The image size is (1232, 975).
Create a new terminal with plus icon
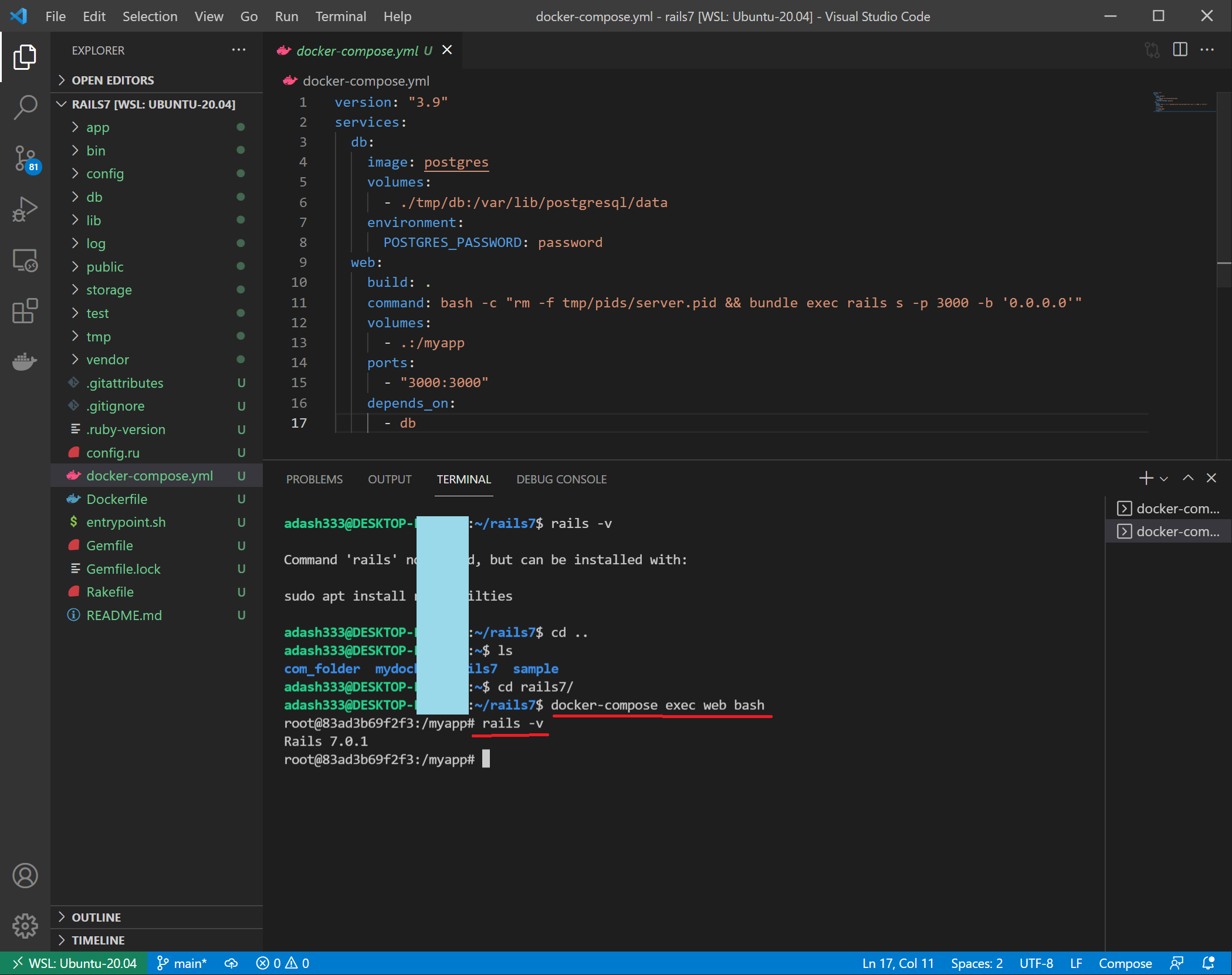[x=1146, y=478]
